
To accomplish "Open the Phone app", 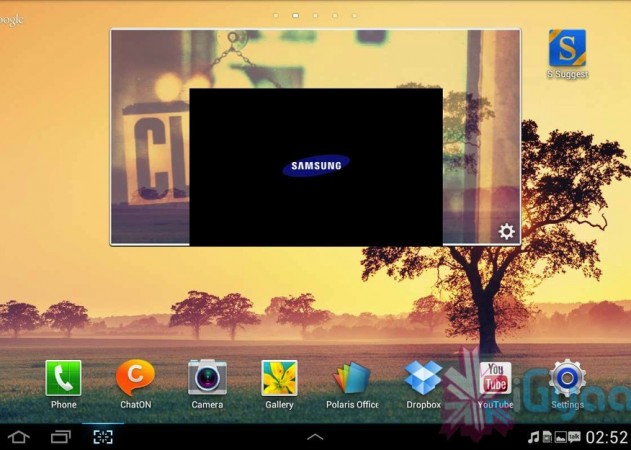I will click(x=63, y=379).
